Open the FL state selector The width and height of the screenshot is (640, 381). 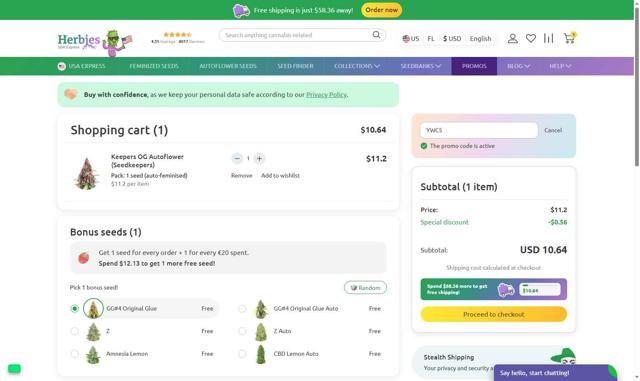tap(431, 38)
